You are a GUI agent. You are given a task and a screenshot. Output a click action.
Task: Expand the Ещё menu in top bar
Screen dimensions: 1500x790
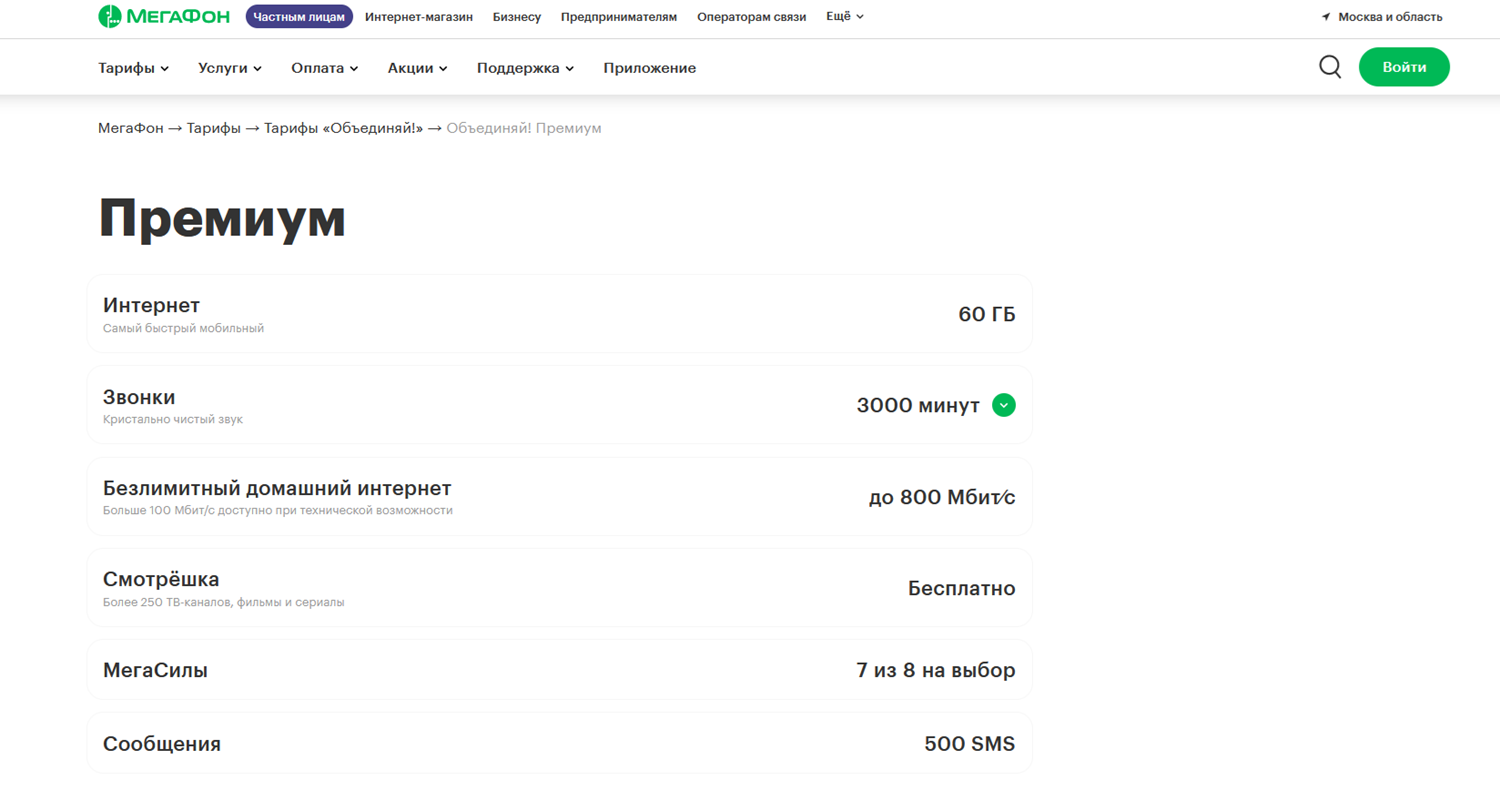(x=845, y=17)
